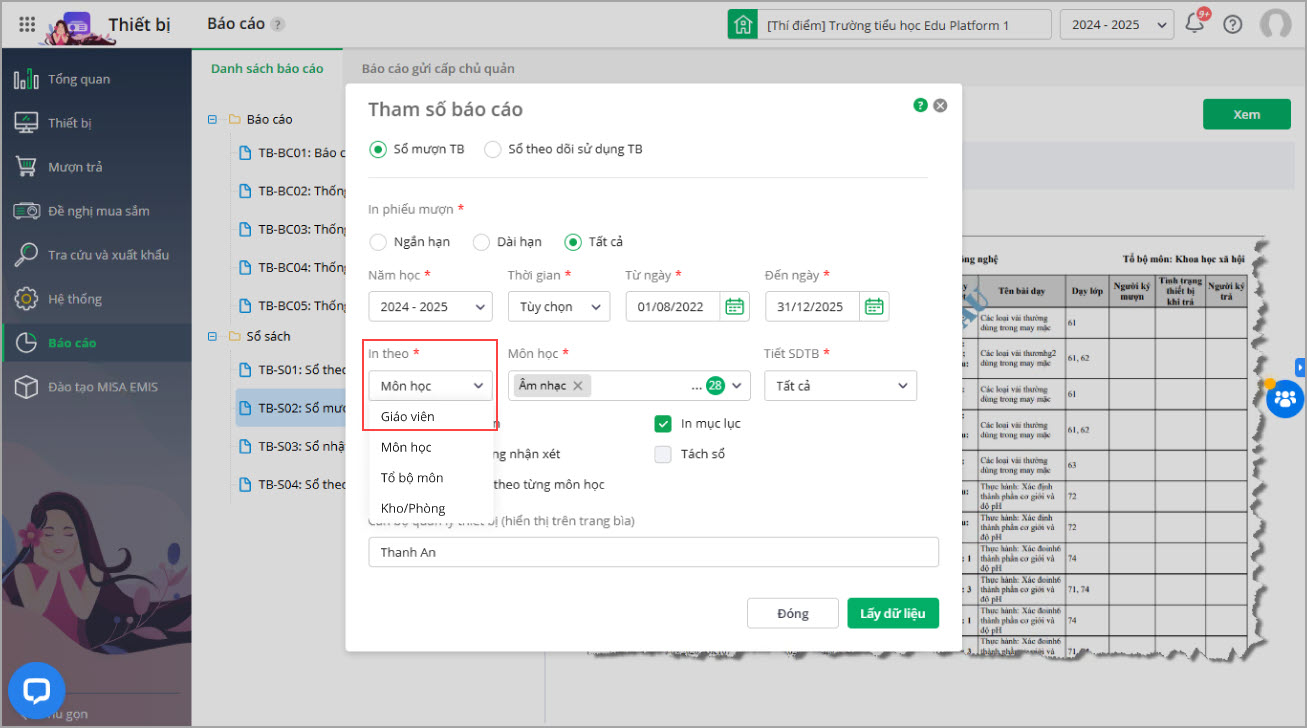The image size is (1307, 728).
Task: Expand the Năm học dropdown in dialog
Action: pos(430,306)
